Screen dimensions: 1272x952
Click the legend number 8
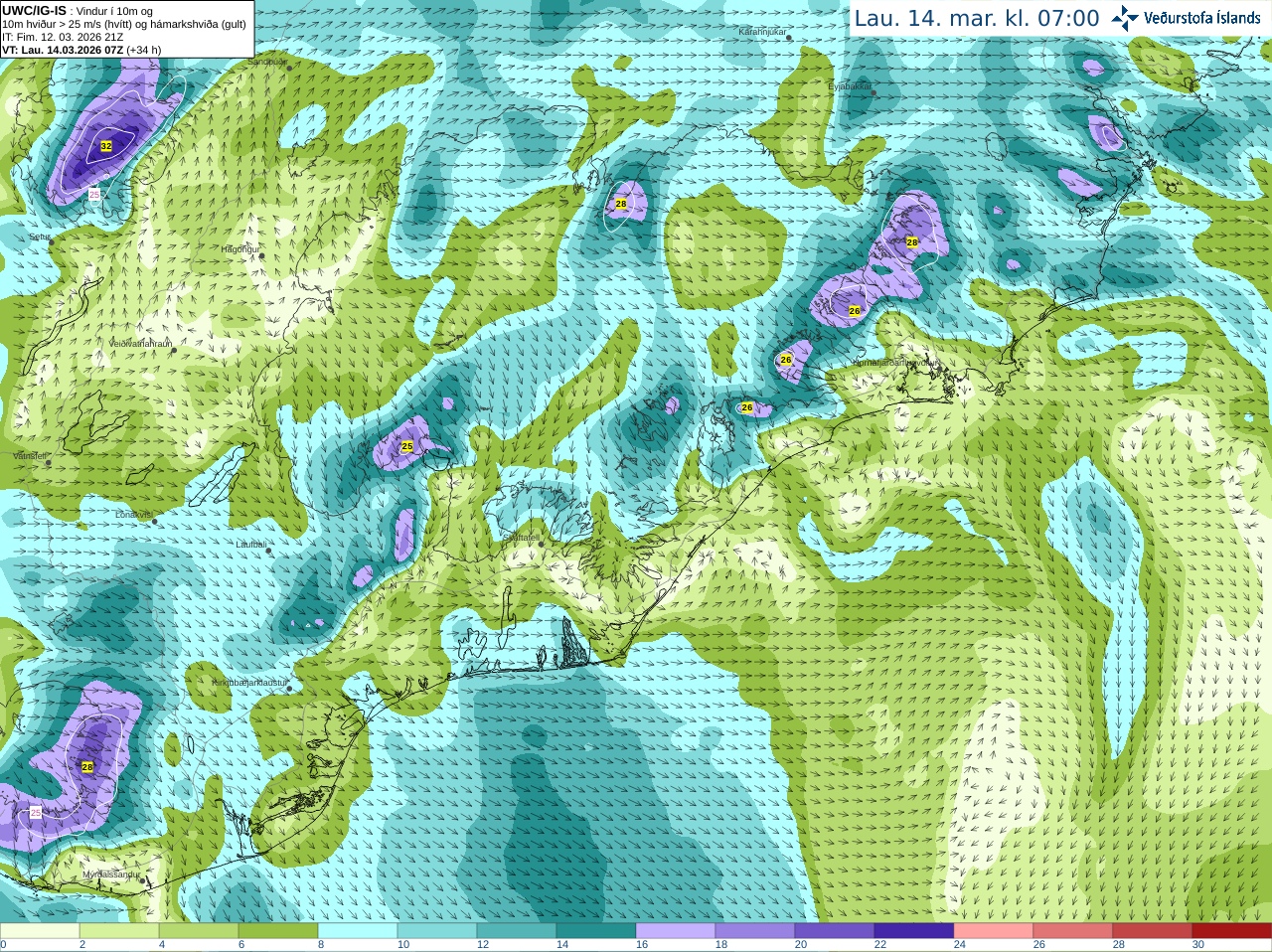321,945
